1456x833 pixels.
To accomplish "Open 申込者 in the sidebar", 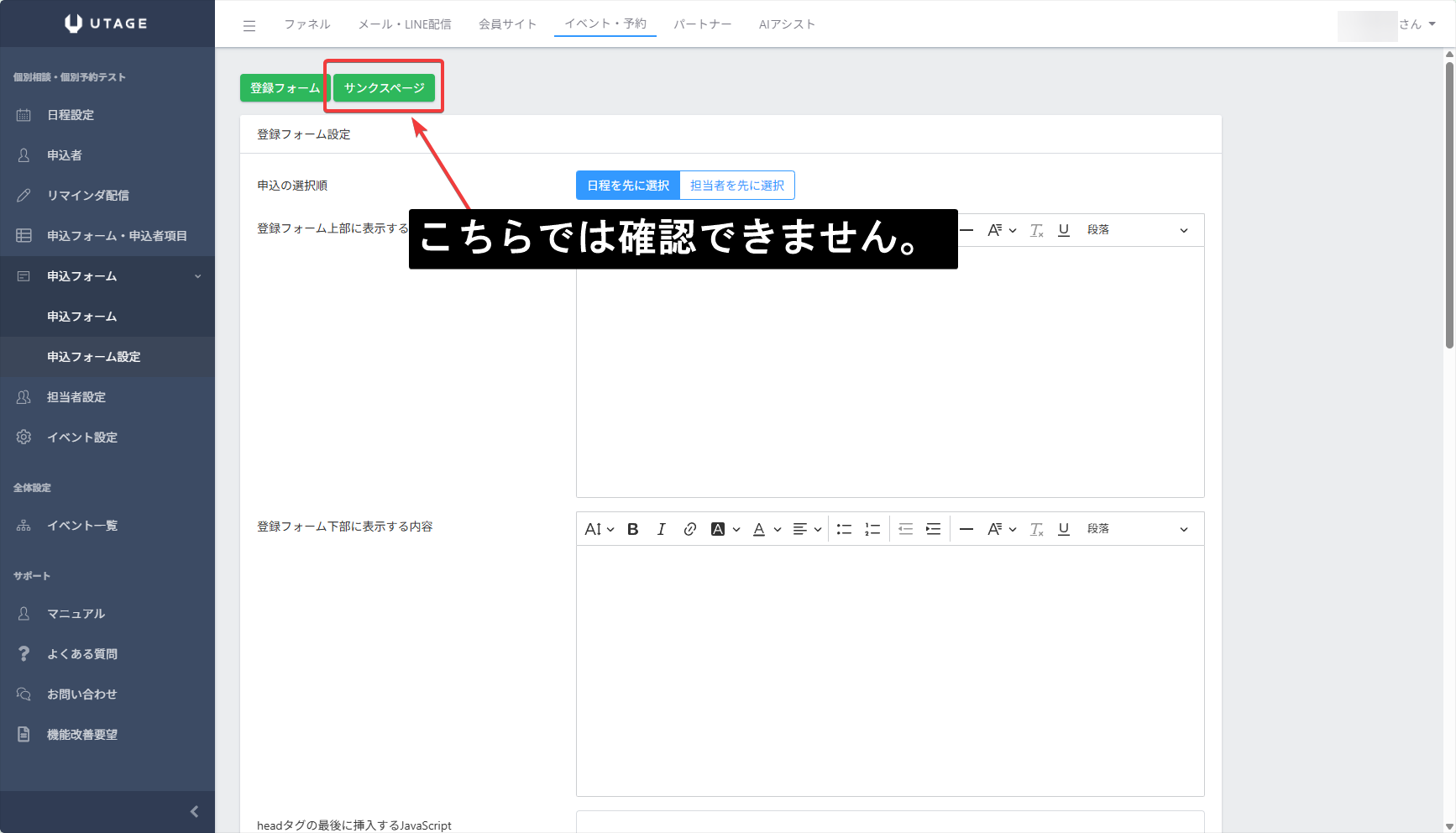I will click(107, 155).
